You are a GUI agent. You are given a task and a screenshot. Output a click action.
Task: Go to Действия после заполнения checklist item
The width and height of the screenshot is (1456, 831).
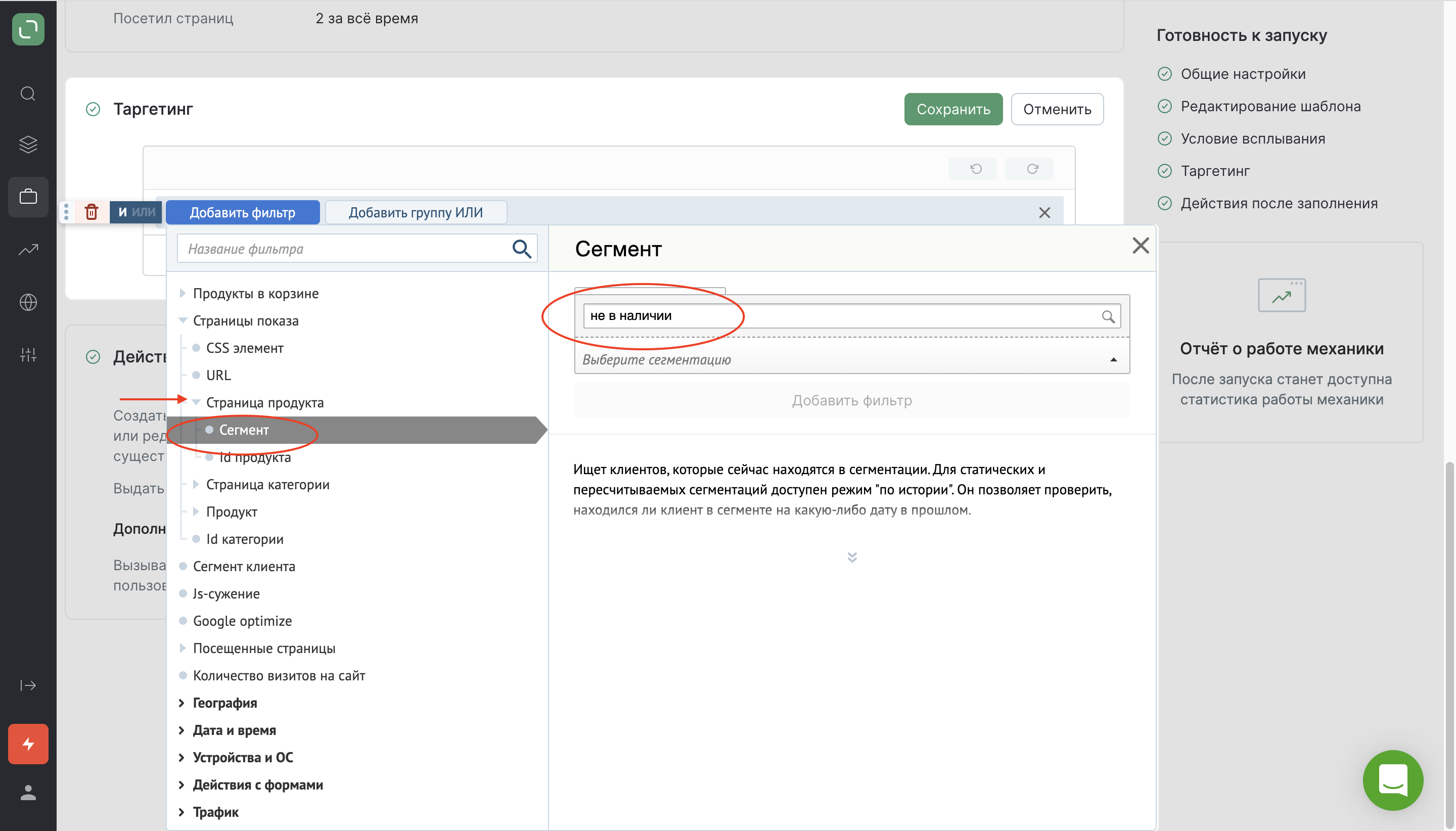tap(1279, 203)
